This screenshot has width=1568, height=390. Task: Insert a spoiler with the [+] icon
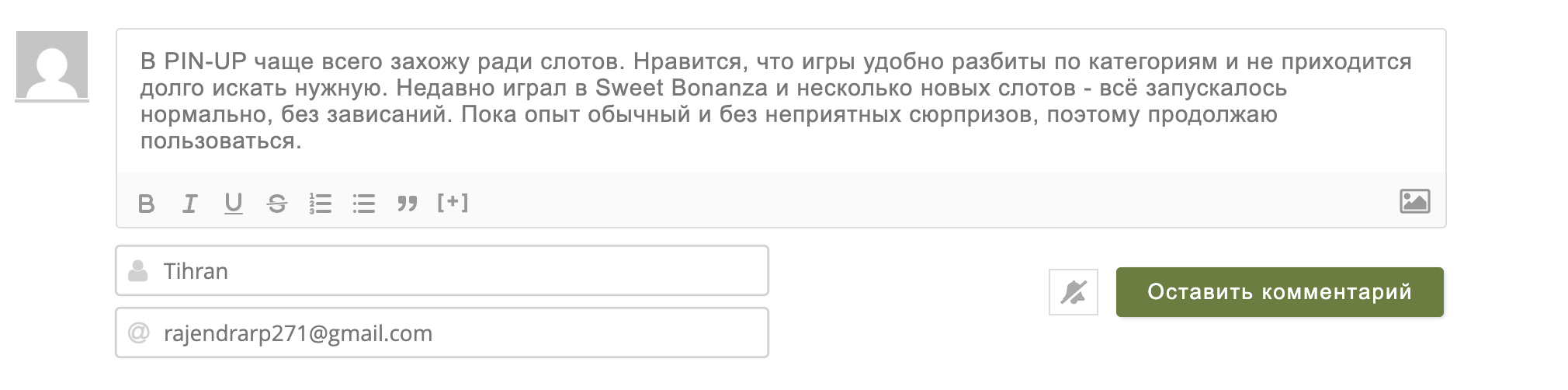coord(453,203)
